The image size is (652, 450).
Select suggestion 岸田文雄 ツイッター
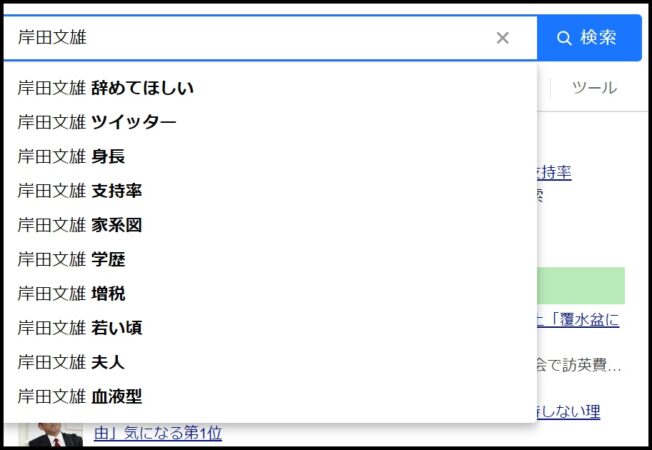pos(270,122)
